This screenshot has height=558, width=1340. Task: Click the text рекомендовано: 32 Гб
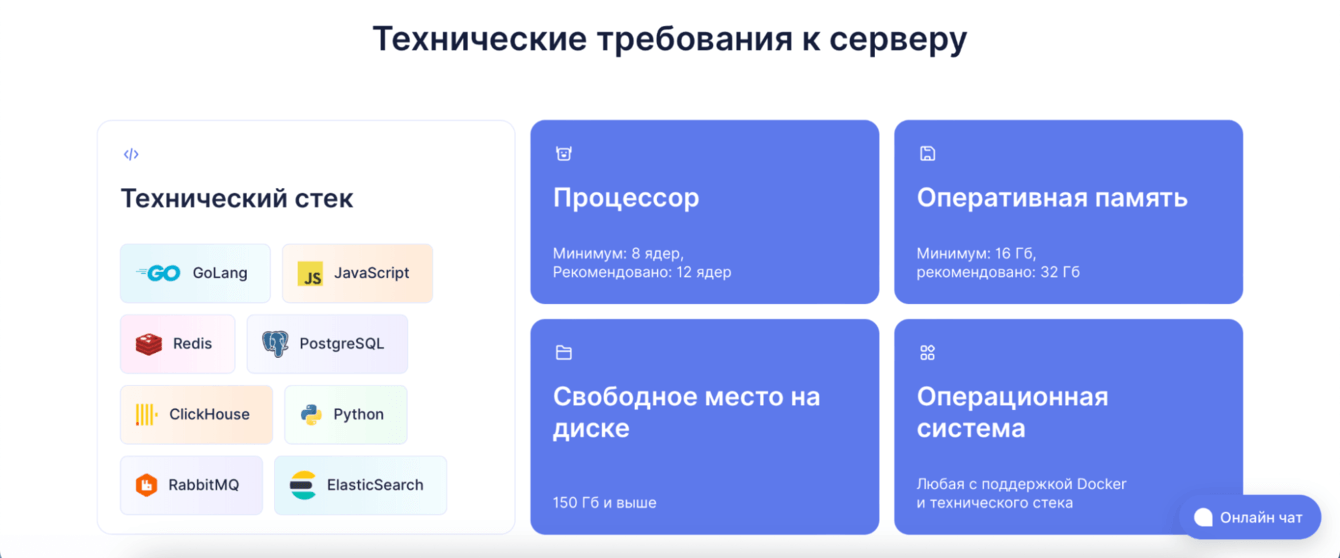[998, 272]
